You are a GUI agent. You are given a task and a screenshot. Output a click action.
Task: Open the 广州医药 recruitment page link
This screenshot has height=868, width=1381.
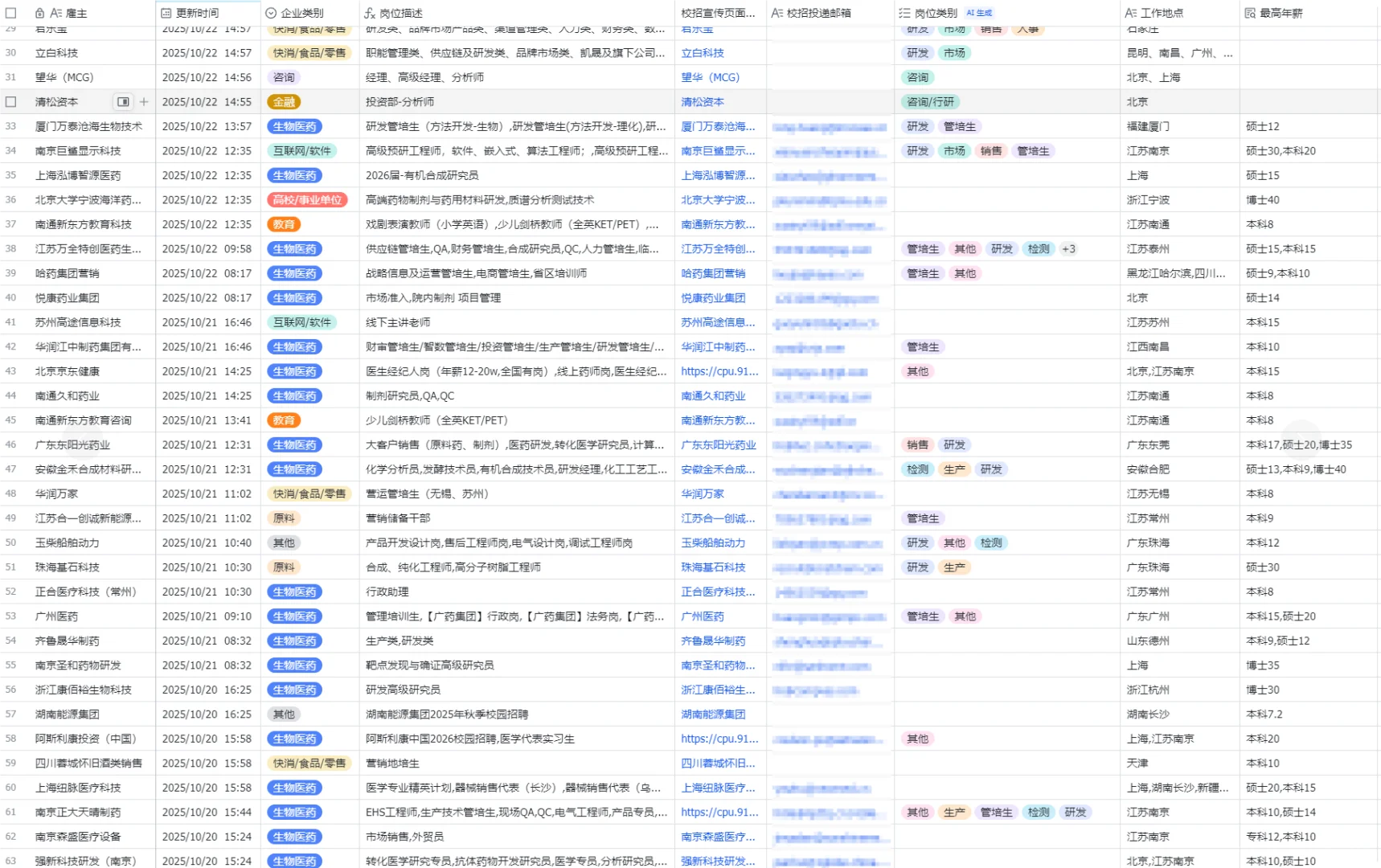(703, 616)
